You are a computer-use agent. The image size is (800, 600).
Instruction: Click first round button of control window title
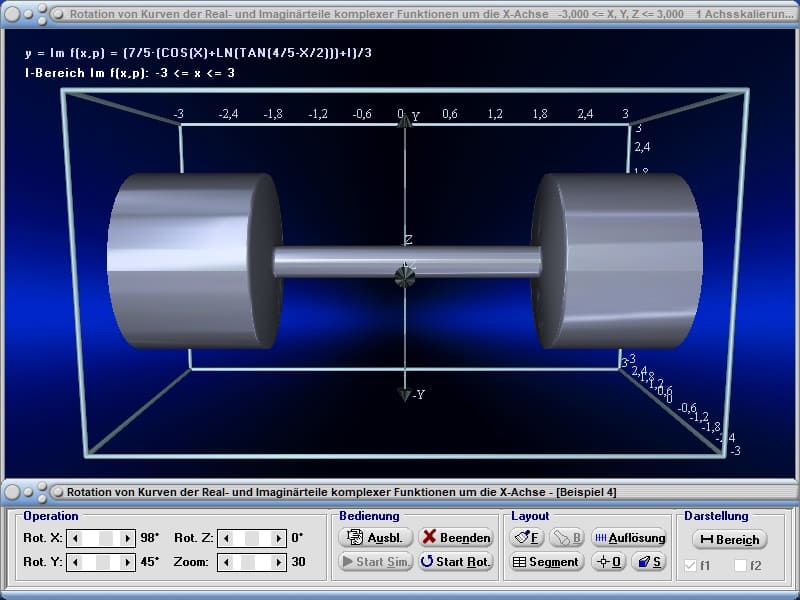tap(12, 492)
